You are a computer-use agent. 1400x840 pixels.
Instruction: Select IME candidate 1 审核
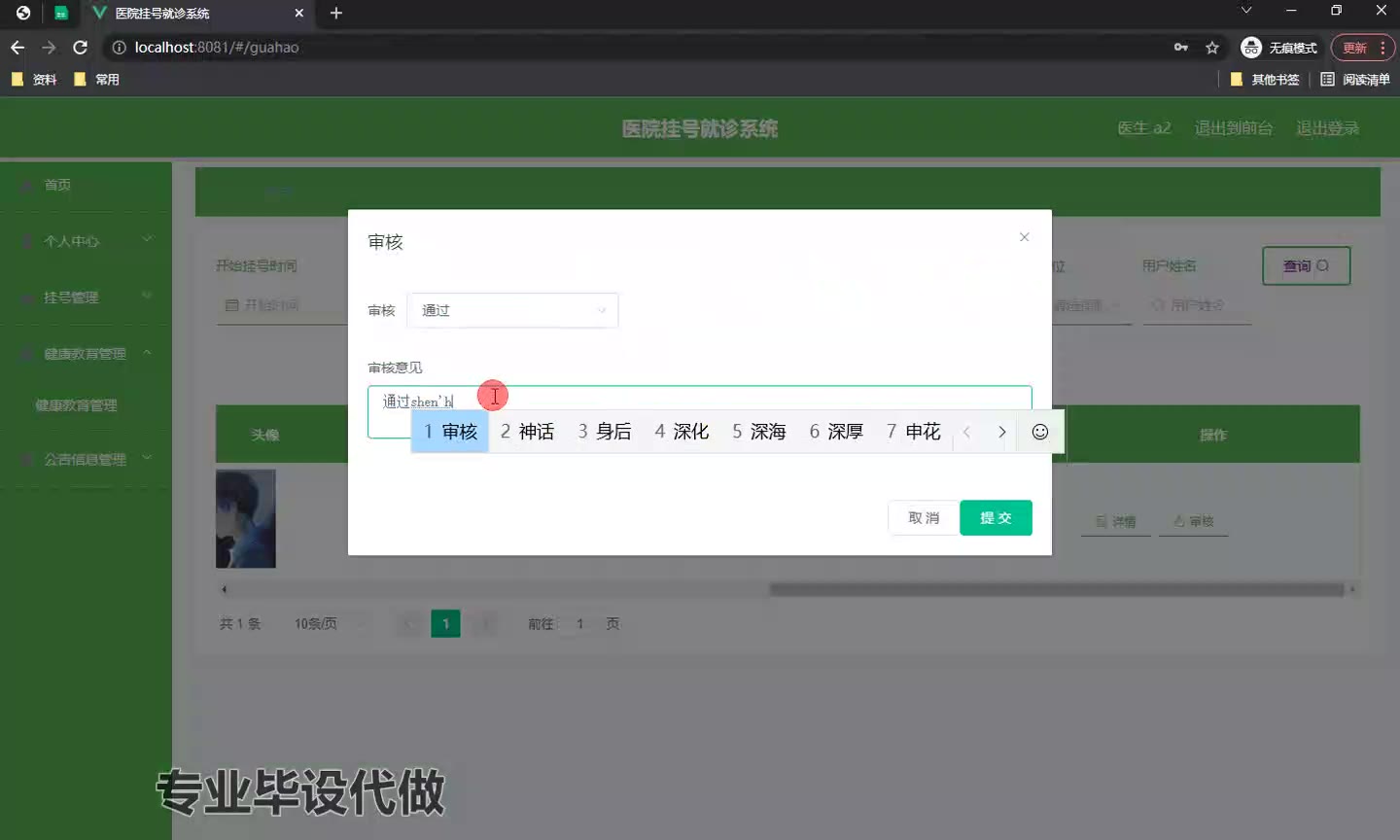coord(450,432)
